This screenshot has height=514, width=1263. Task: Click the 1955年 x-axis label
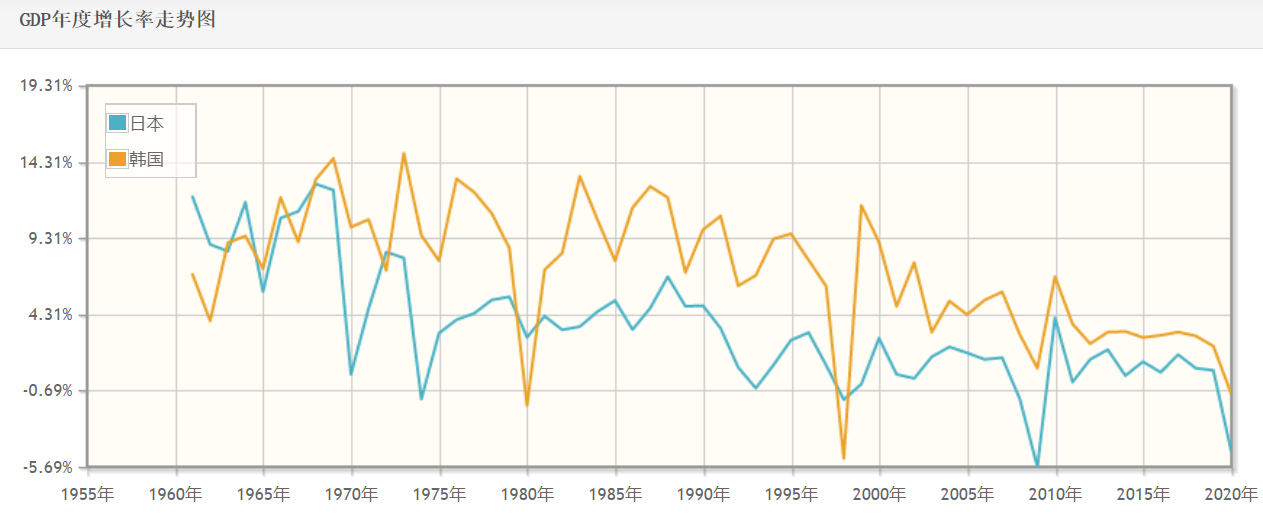pos(88,493)
